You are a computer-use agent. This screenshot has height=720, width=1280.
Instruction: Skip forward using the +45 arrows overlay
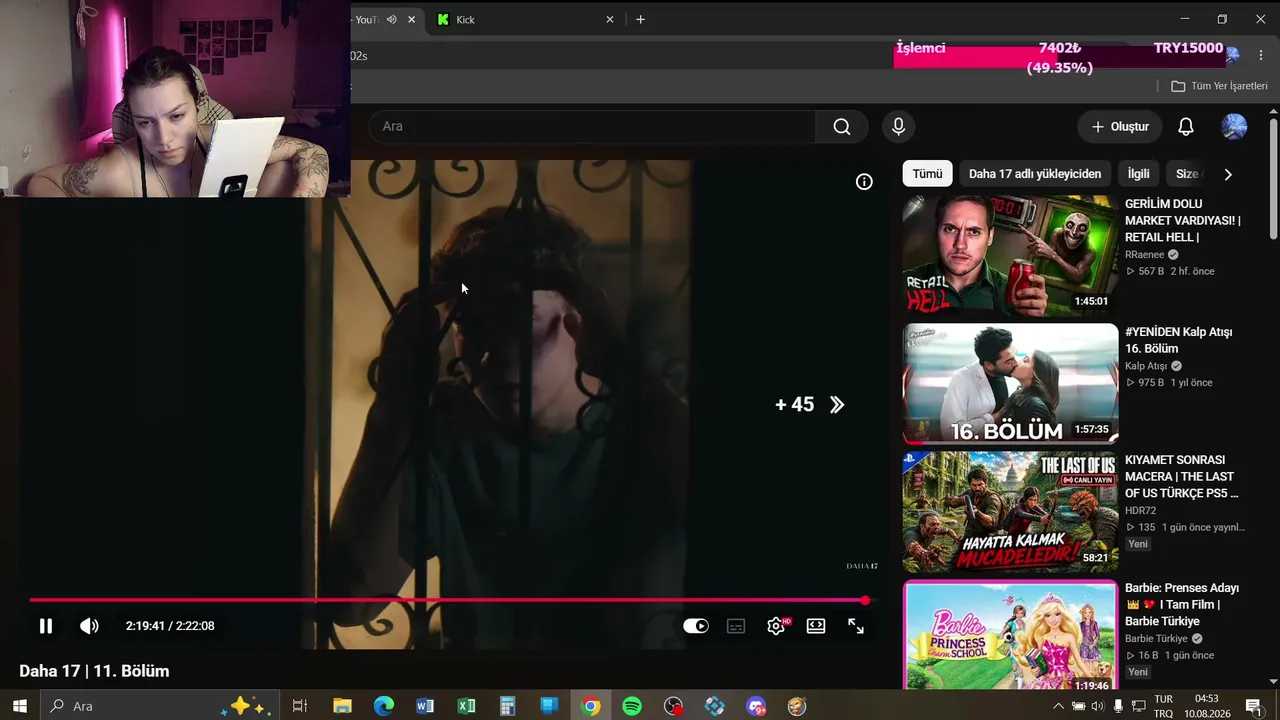[810, 405]
